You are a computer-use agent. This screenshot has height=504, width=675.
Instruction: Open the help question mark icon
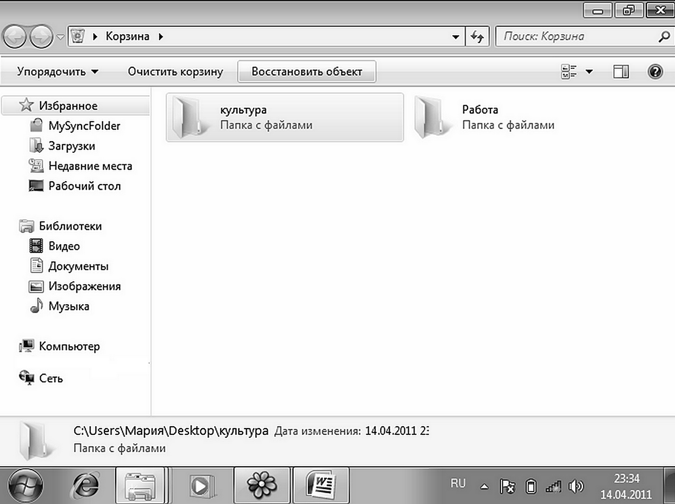tap(655, 72)
